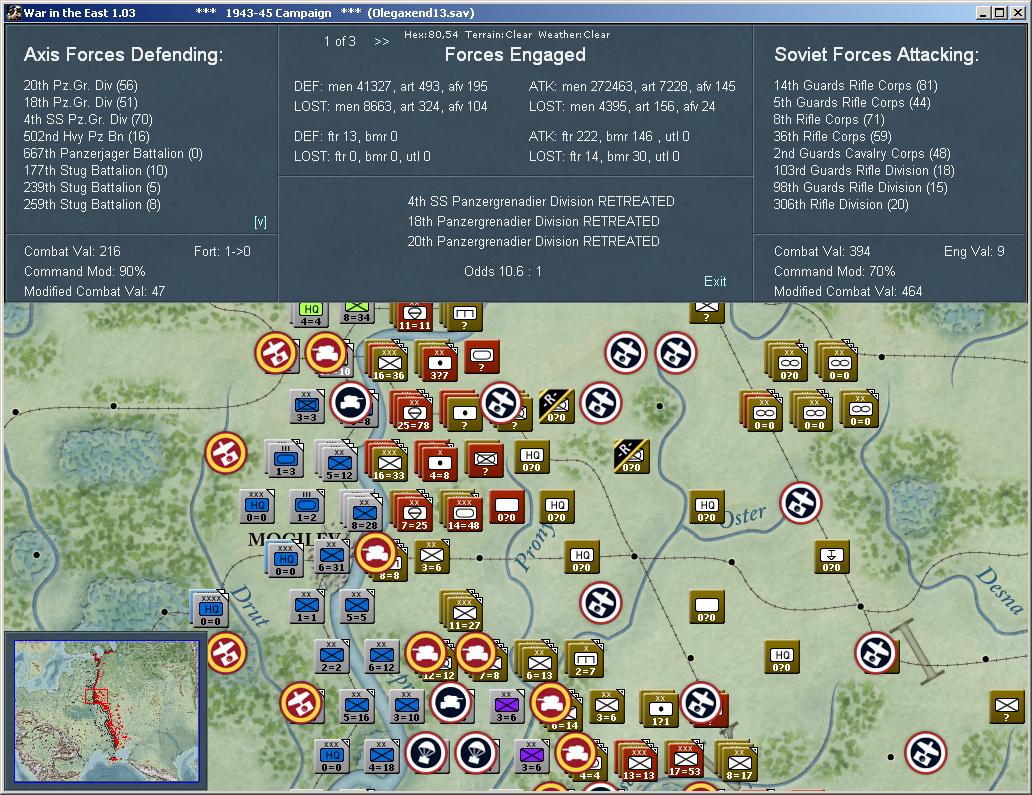Click 5th Guards Rifle Corps (44) entry

852,103
